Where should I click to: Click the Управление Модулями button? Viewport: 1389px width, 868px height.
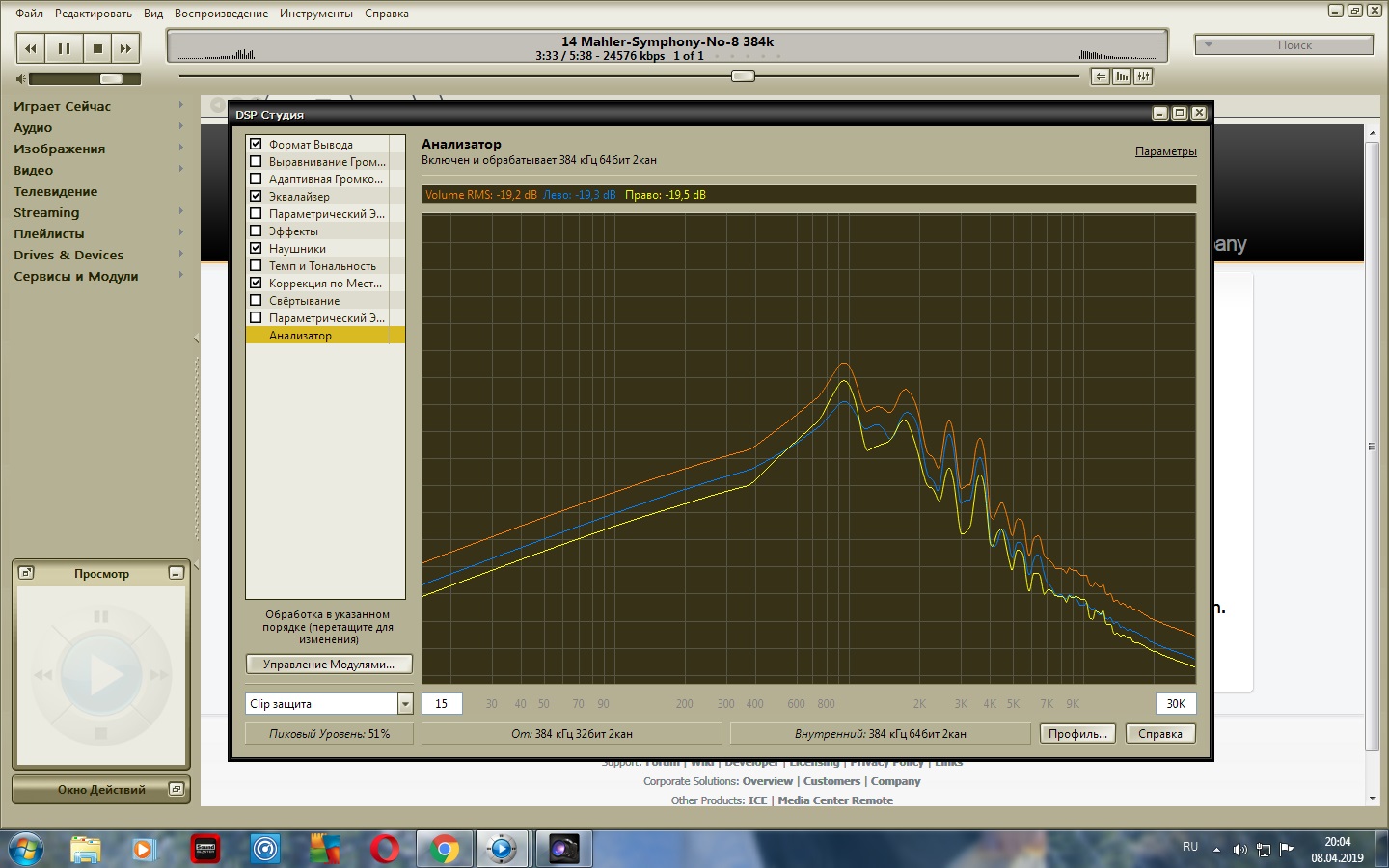(328, 665)
